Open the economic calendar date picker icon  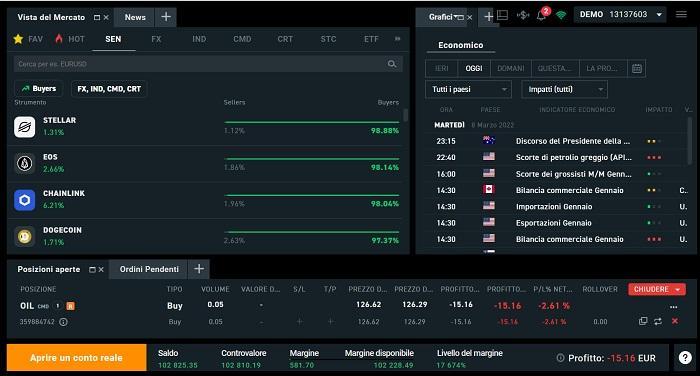click(637, 68)
